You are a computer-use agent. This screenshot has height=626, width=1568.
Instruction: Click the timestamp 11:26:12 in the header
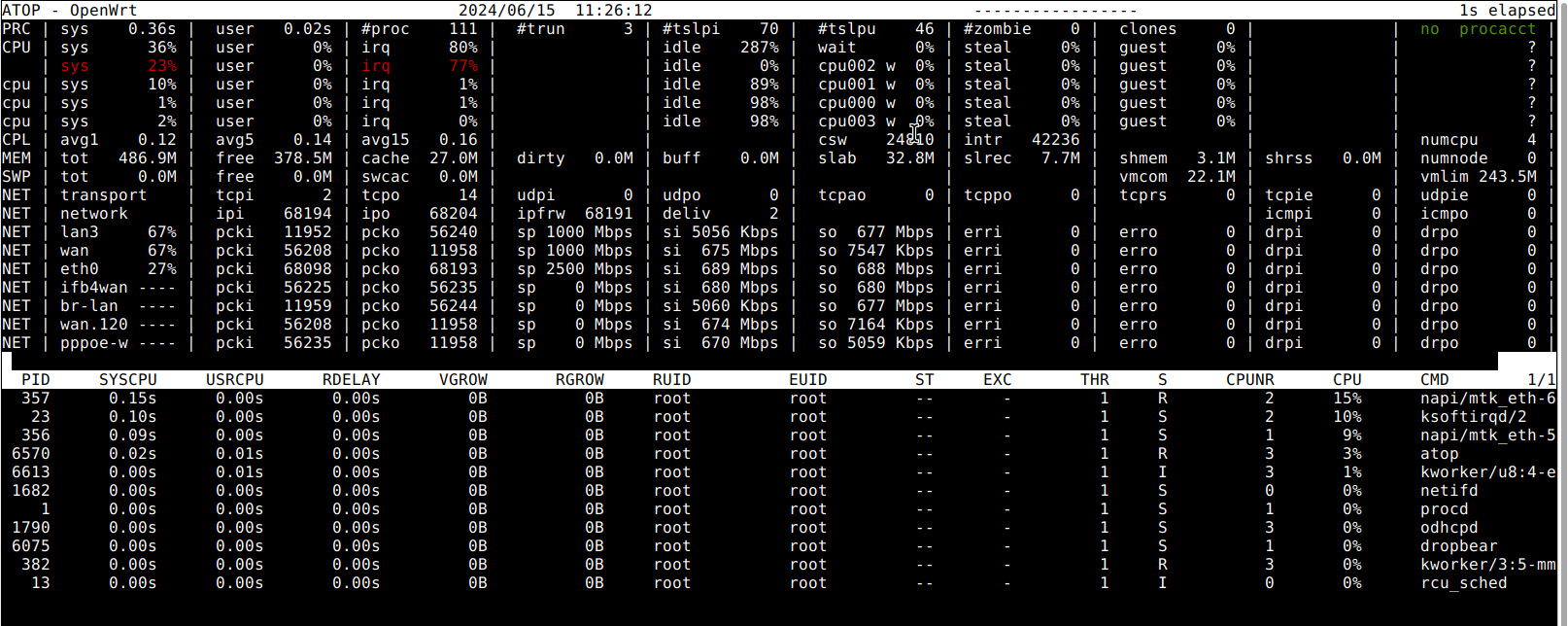pyautogui.click(x=614, y=11)
